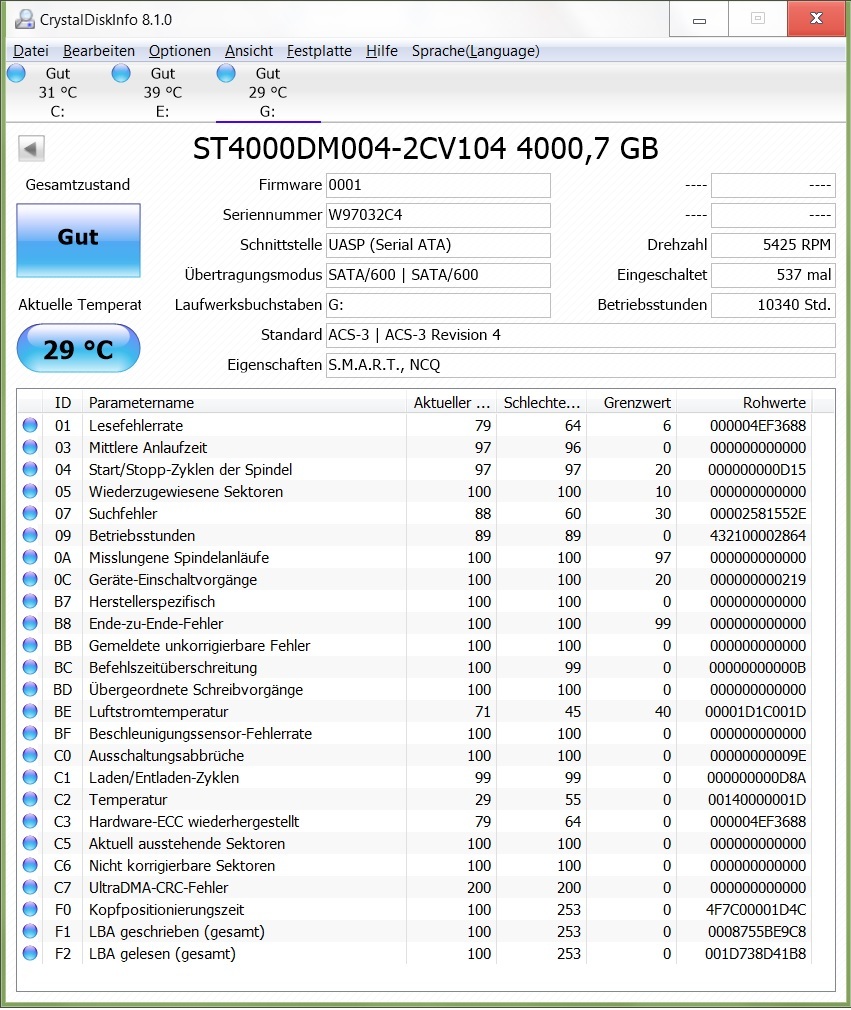The width and height of the screenshot is (851, 1010).
Task: Click status icon of Geräte-Einschaltvorgänge row
Action: (x=30, y=579)
